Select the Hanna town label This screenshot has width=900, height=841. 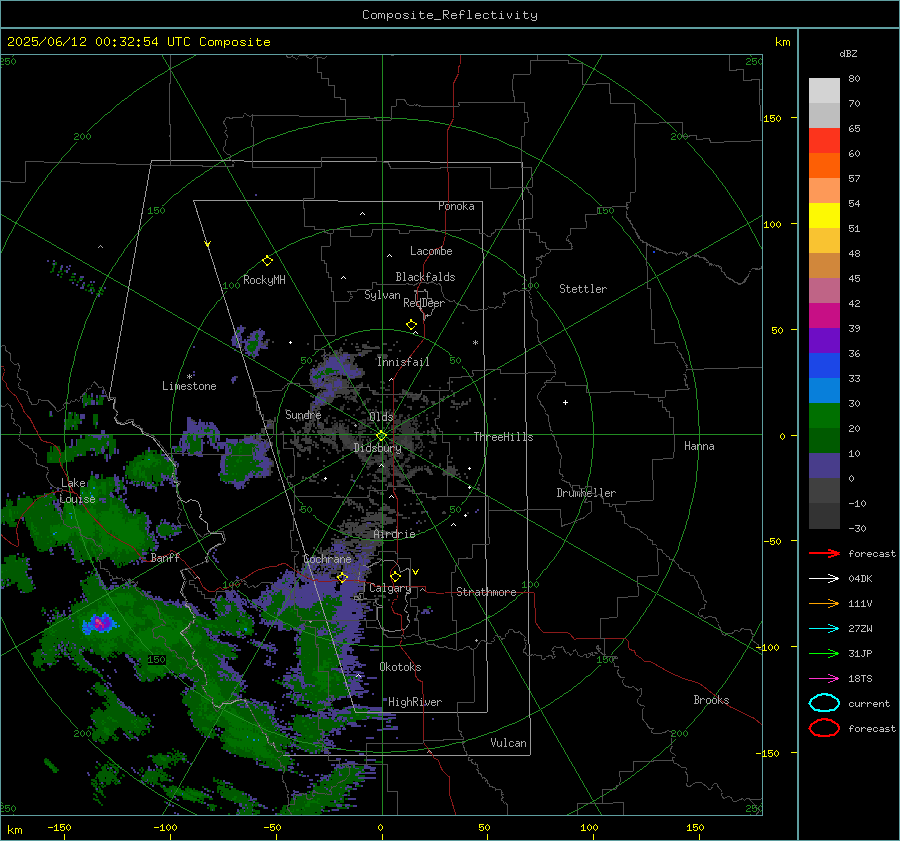(699, 446)
